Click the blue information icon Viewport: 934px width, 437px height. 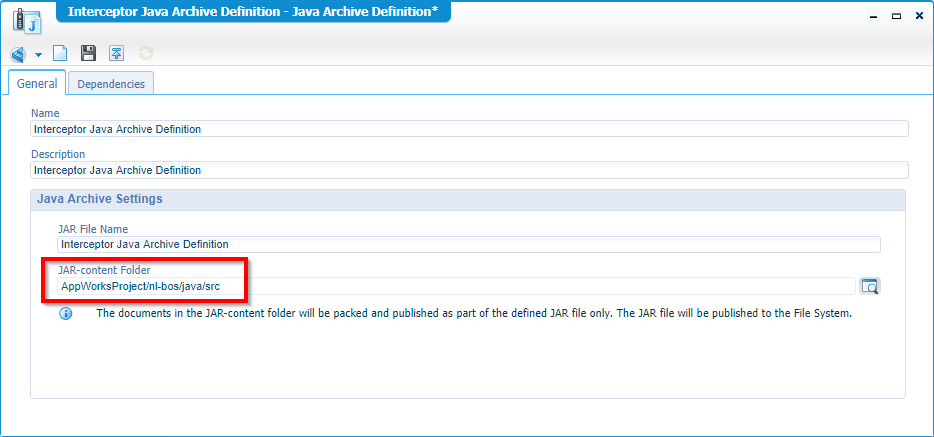(x=66, y=313)
